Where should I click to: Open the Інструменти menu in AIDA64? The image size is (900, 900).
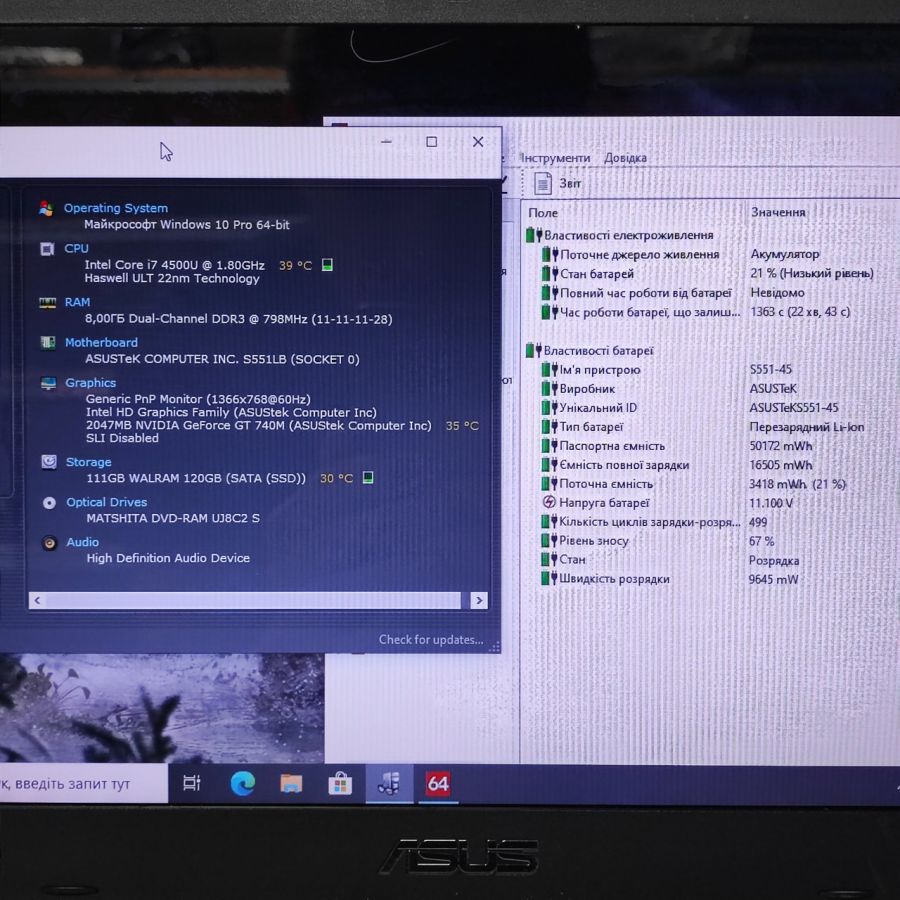click(555, 158)
